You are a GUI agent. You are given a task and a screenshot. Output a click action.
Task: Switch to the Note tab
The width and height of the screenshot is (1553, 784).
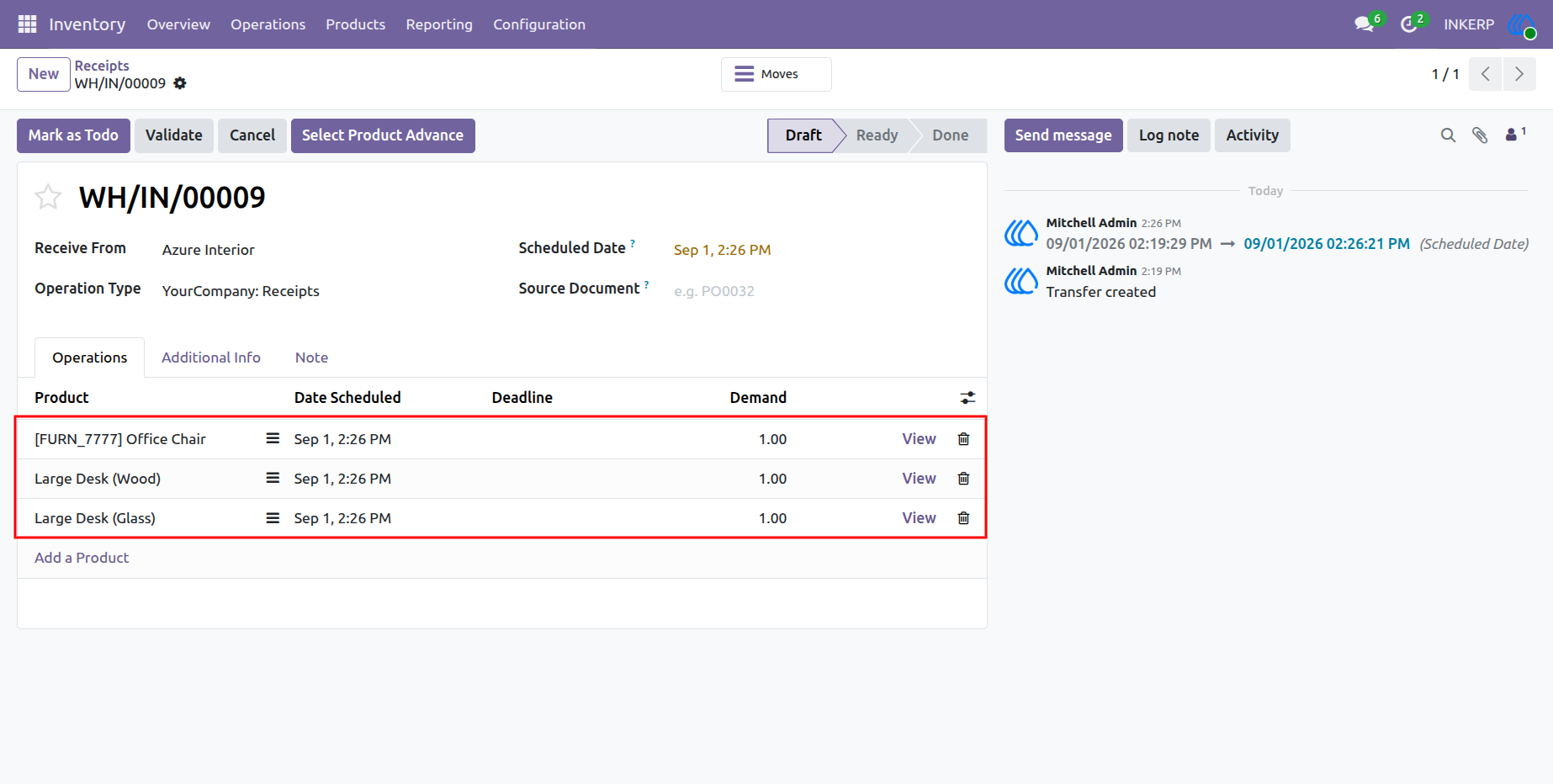311,358
